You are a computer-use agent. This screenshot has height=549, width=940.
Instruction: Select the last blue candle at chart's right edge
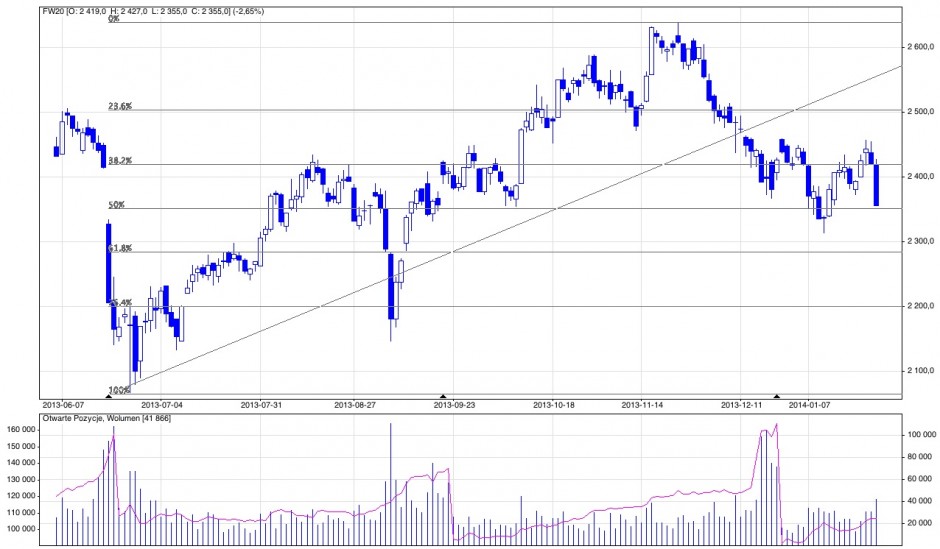[x=876, y=185]
